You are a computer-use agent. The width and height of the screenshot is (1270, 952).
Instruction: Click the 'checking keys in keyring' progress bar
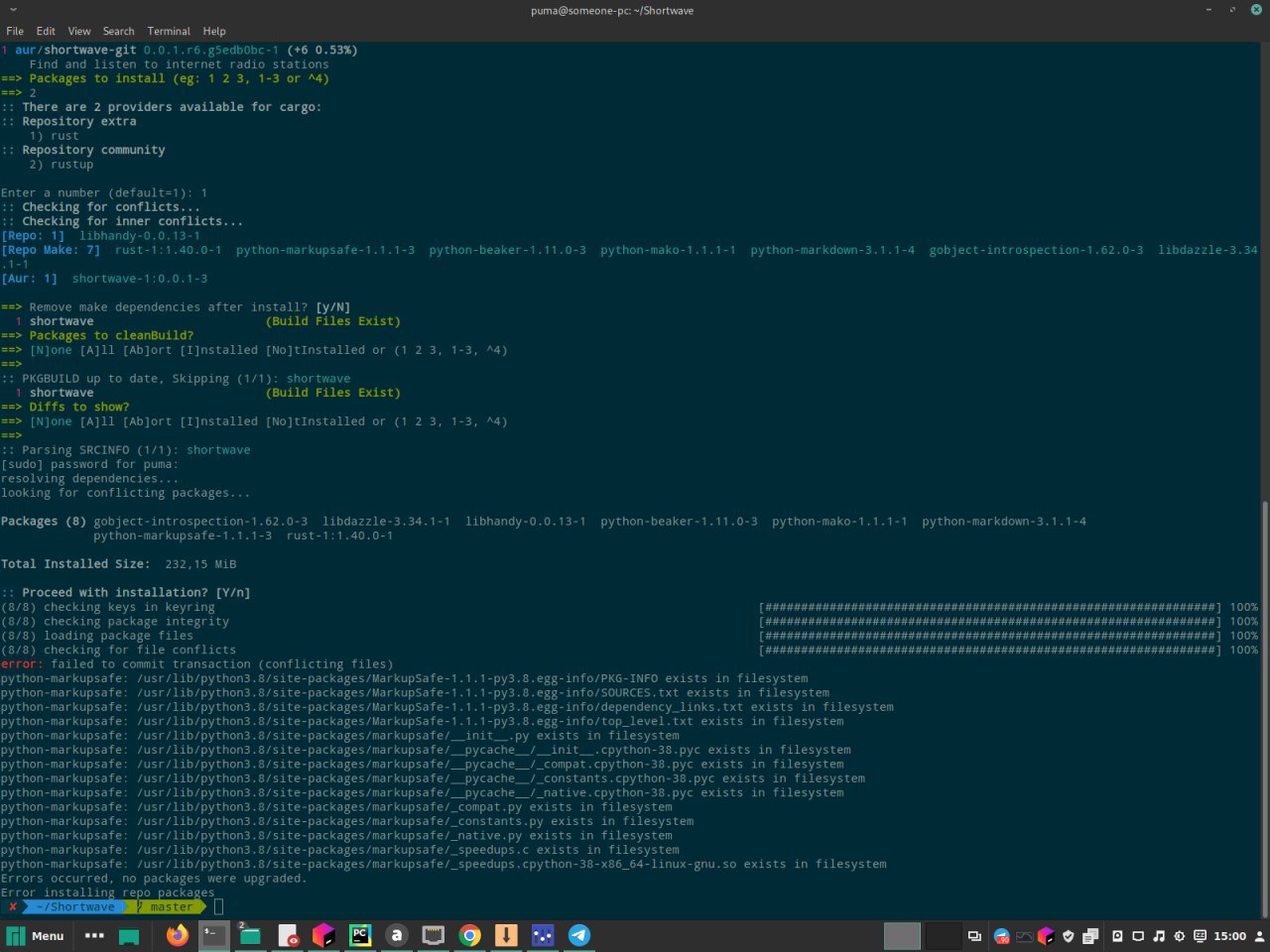(989, 608)
